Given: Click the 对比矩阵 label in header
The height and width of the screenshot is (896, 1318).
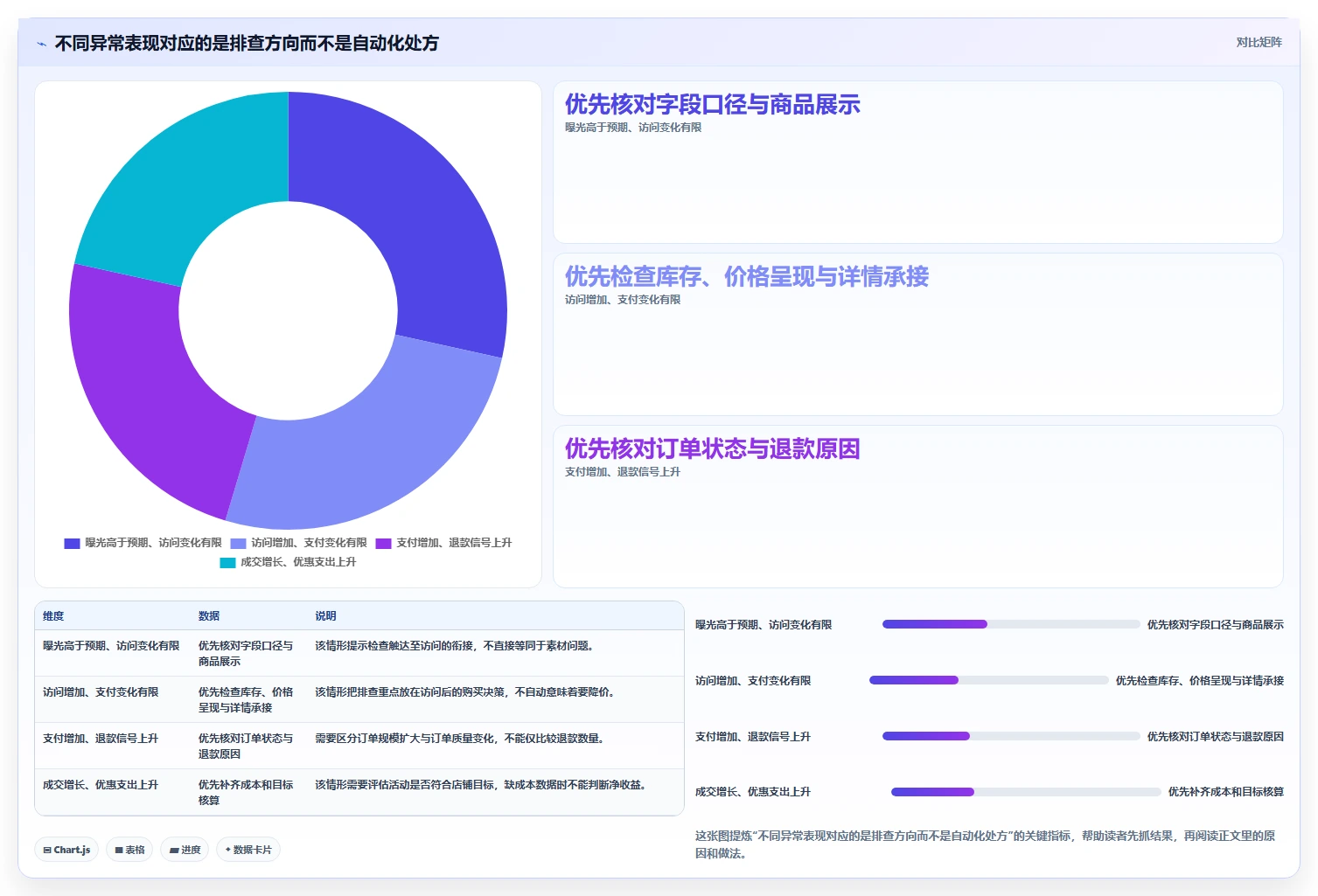Looking at the screenshot, I should pyautogui.click(x=1259, y=42).
